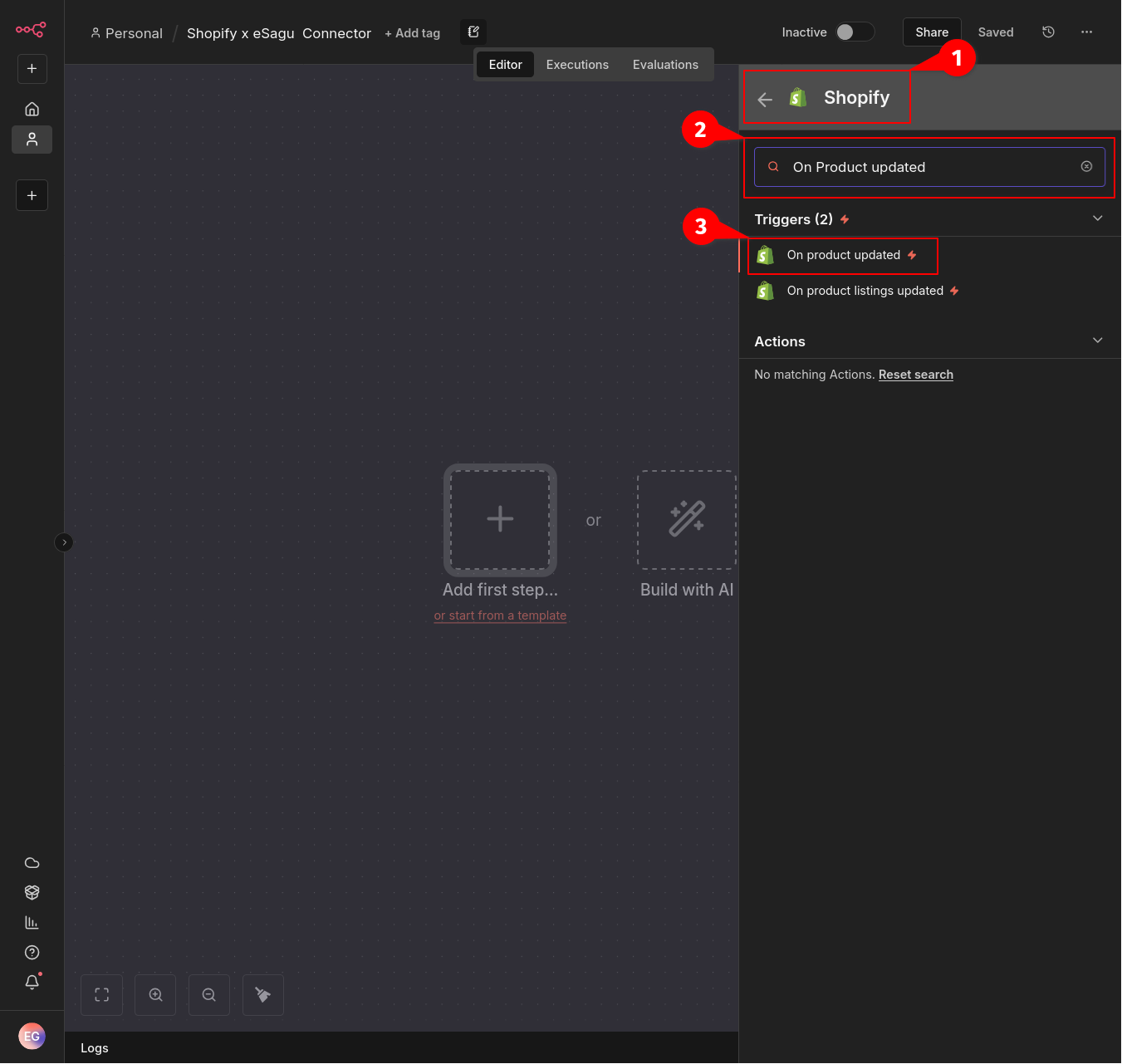Open the three-dot workflow menu
Image resolution: width=1122 pixels, height=1064 pixels.
1086,32
